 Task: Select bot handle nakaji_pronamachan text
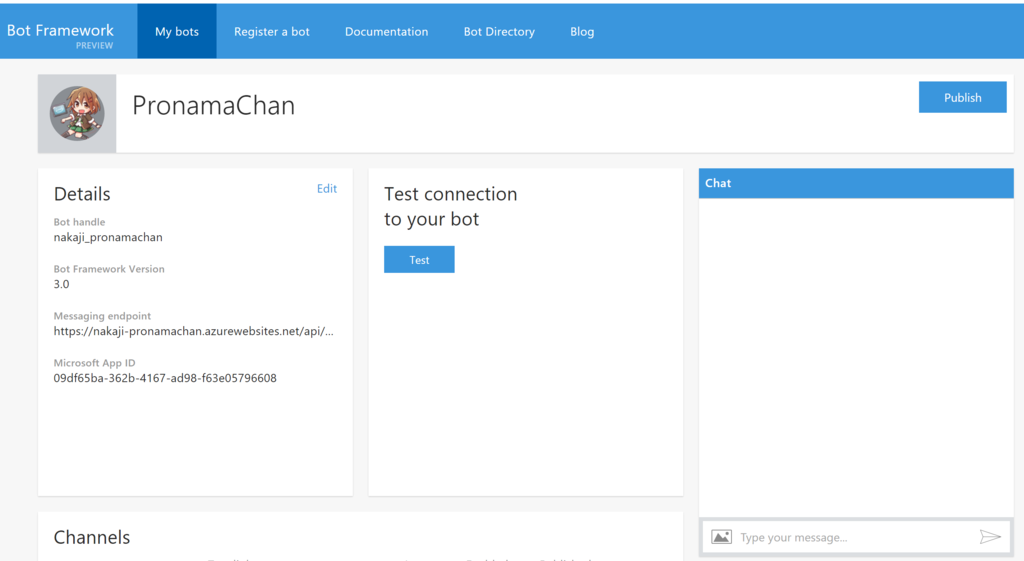108,237
